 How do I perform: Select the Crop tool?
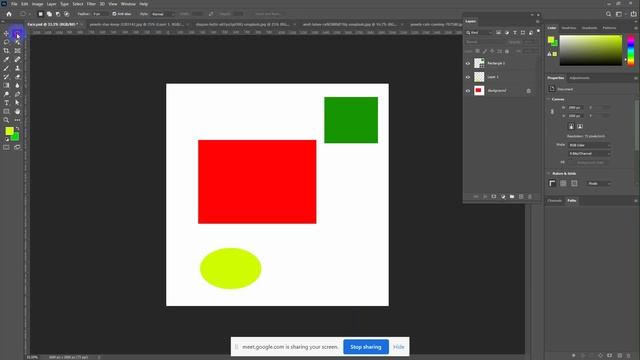[6, 51]
